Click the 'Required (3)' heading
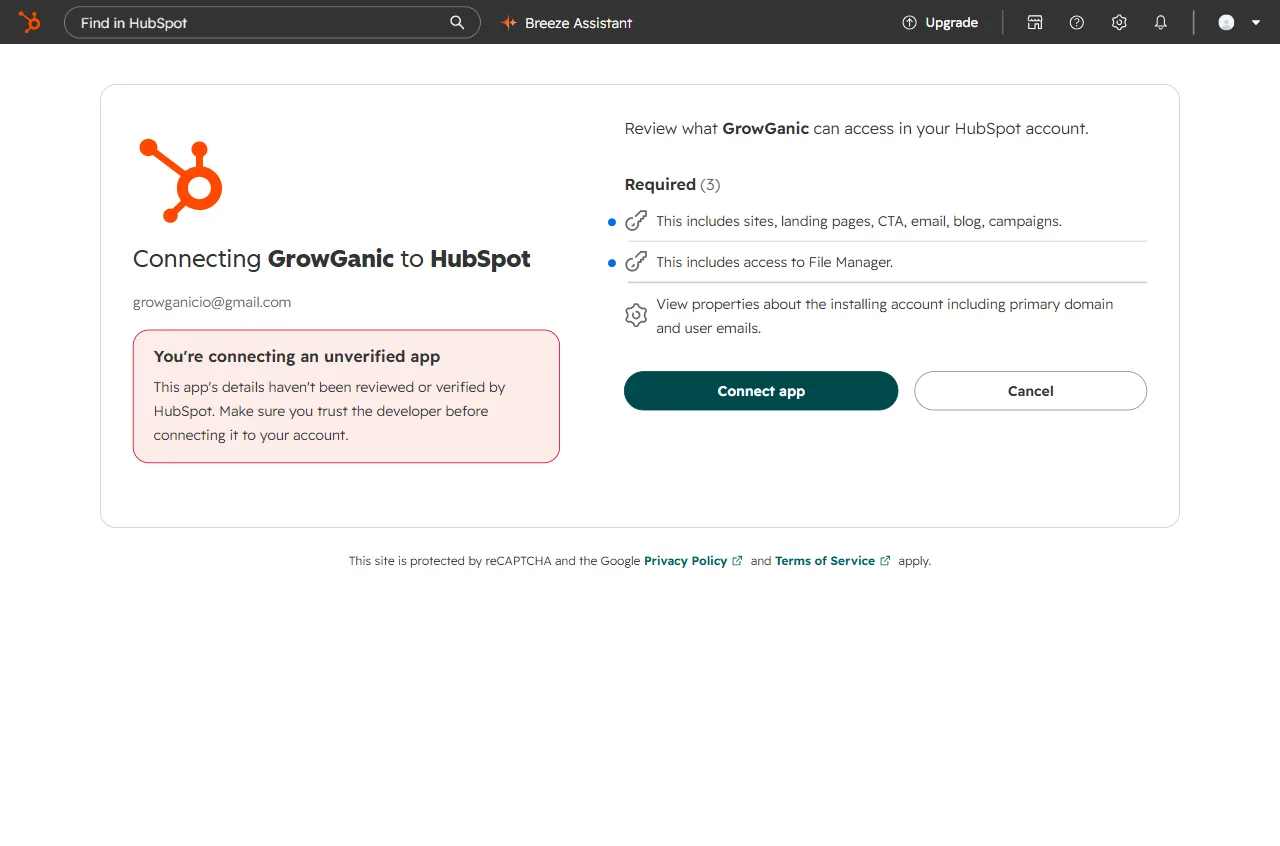1280x846 pixels. [672, 185]
